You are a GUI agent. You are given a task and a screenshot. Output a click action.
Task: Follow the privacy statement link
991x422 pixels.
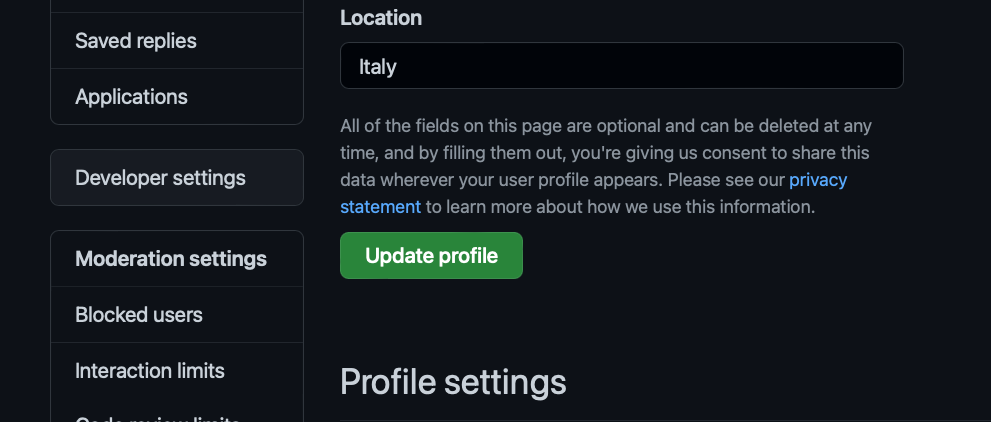(817, 181)
